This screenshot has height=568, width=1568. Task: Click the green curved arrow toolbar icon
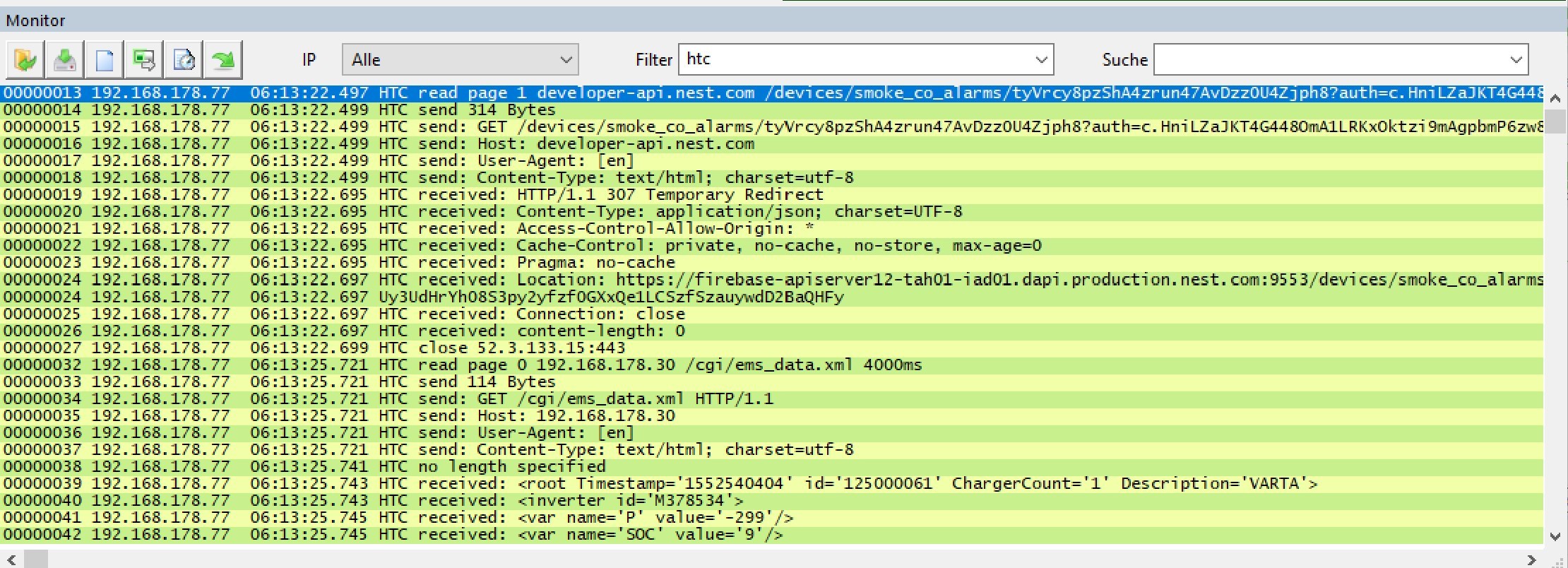point(223,60)
